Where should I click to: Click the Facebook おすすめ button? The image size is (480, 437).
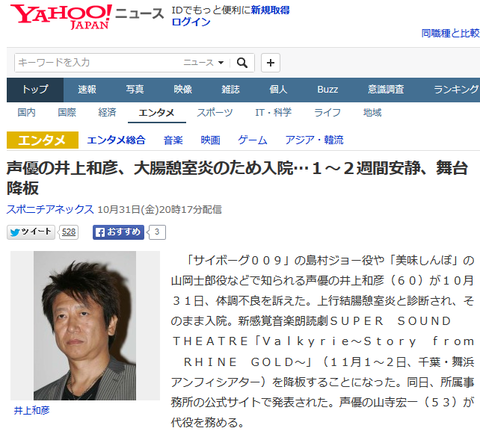point(118,232)
